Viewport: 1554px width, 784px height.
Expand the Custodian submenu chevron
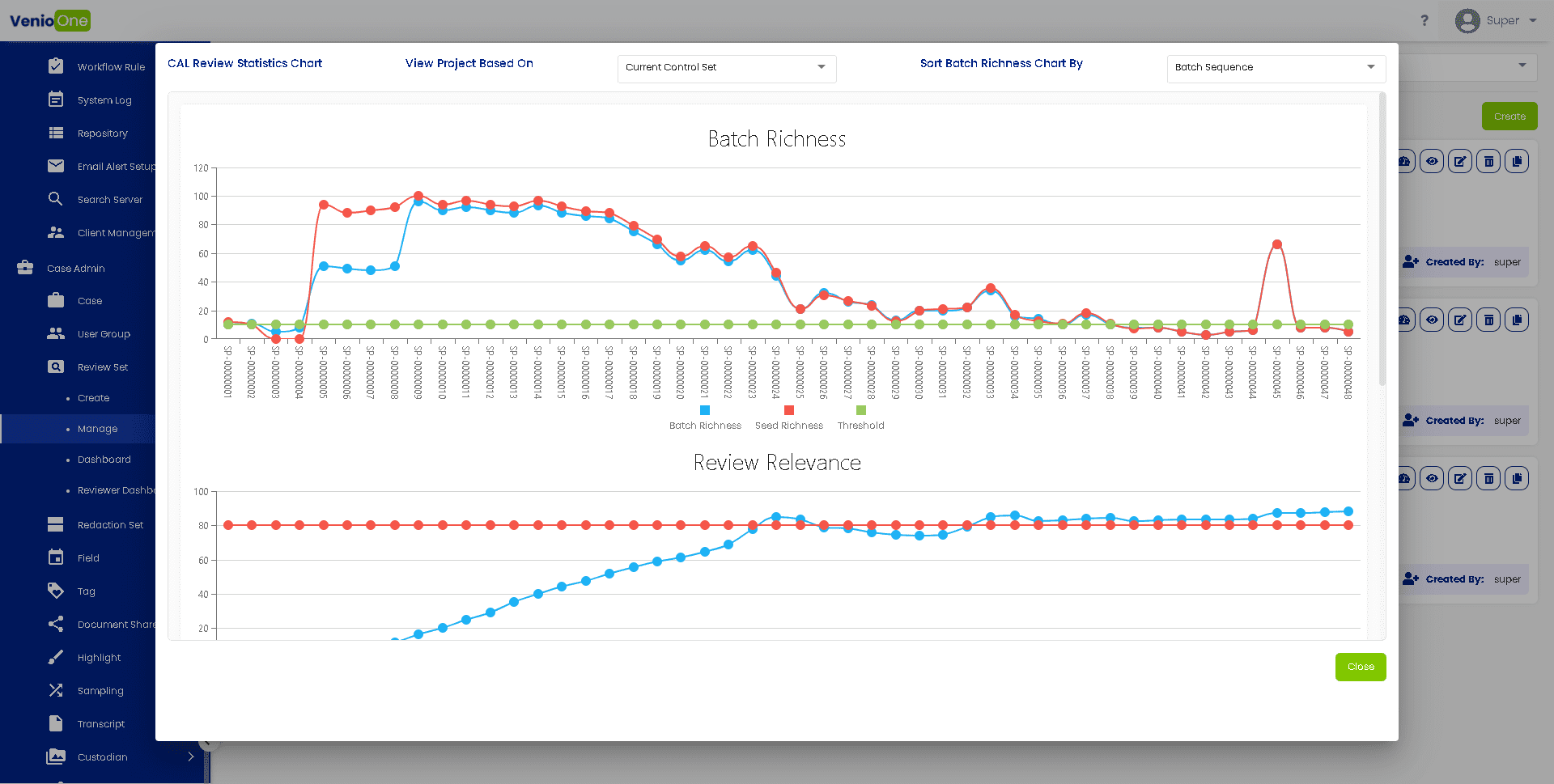tap(191, 757)
